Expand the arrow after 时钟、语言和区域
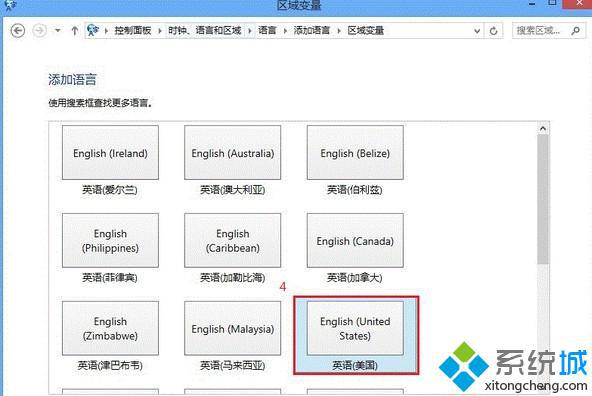Image resolution: width=592 pixels, height=396 pixels. coord(250,31)
